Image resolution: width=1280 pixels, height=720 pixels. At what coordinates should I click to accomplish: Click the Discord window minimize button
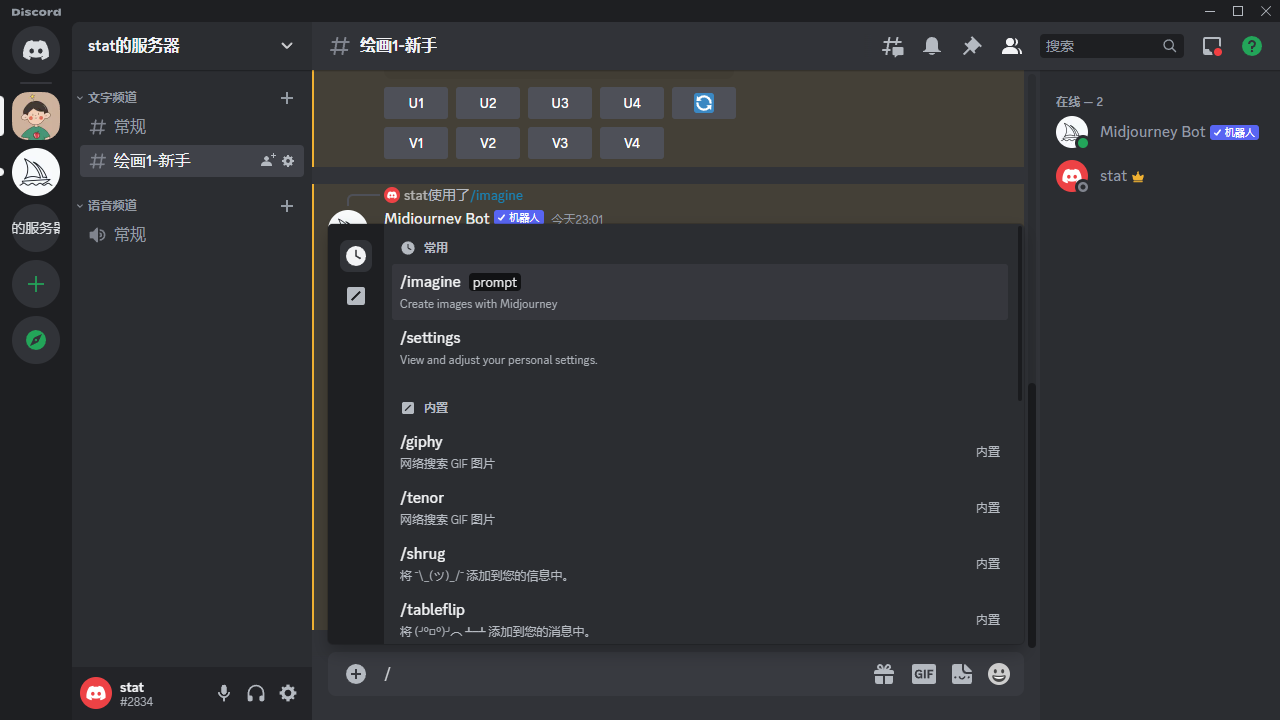pos(1212,11)
